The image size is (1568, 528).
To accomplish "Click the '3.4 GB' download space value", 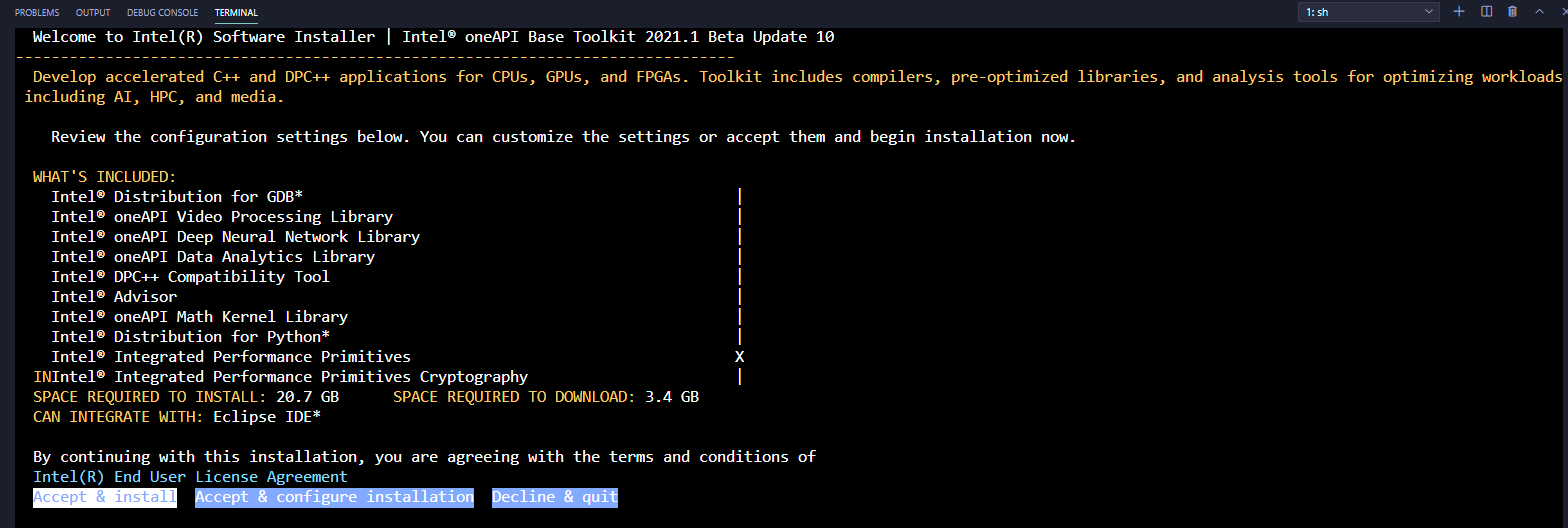I will [x=671, y=397].
